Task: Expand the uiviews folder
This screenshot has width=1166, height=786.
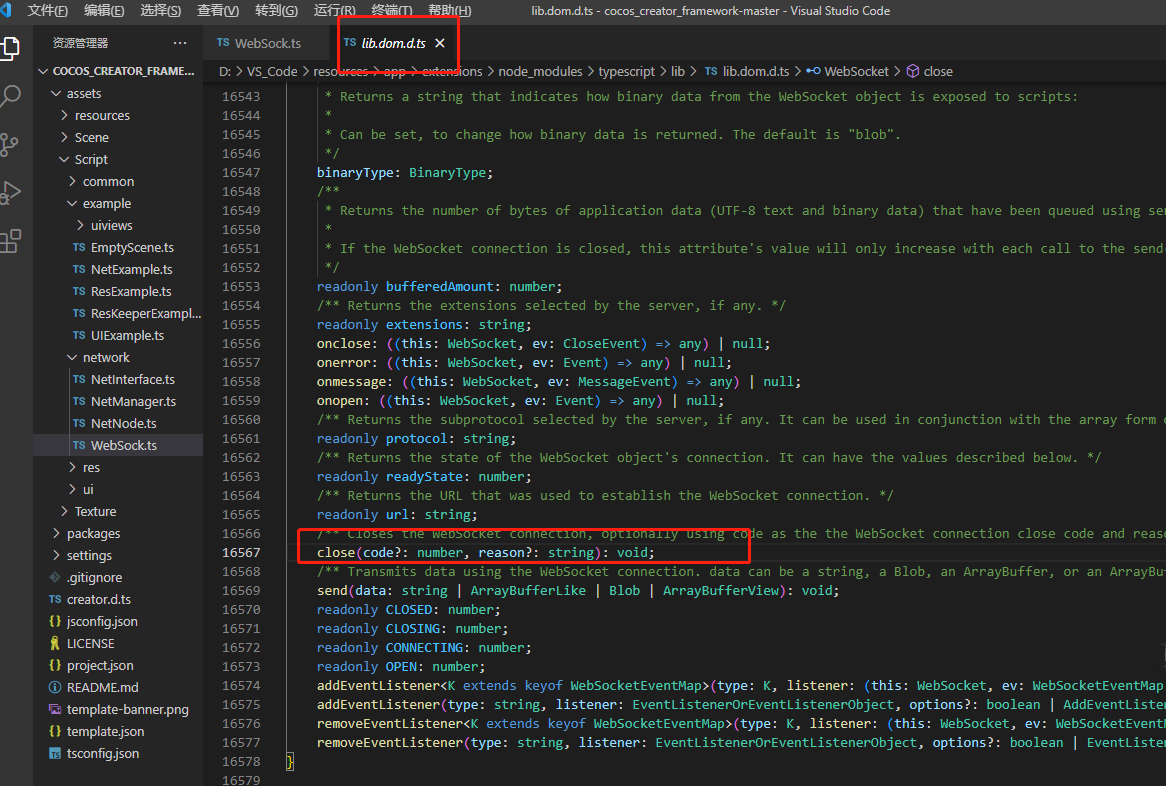Action: [80, 225]
